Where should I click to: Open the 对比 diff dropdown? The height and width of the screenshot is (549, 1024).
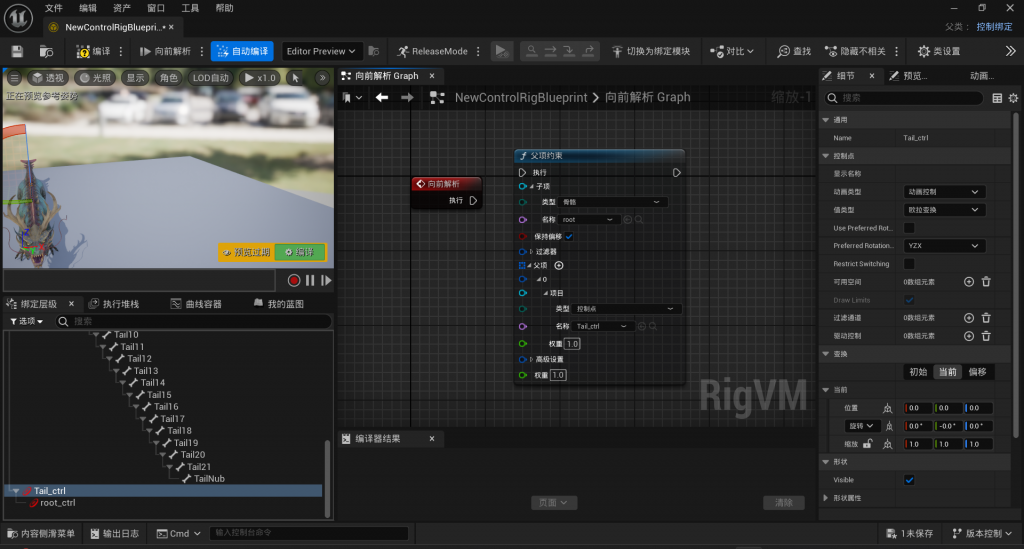pos(732,51)
